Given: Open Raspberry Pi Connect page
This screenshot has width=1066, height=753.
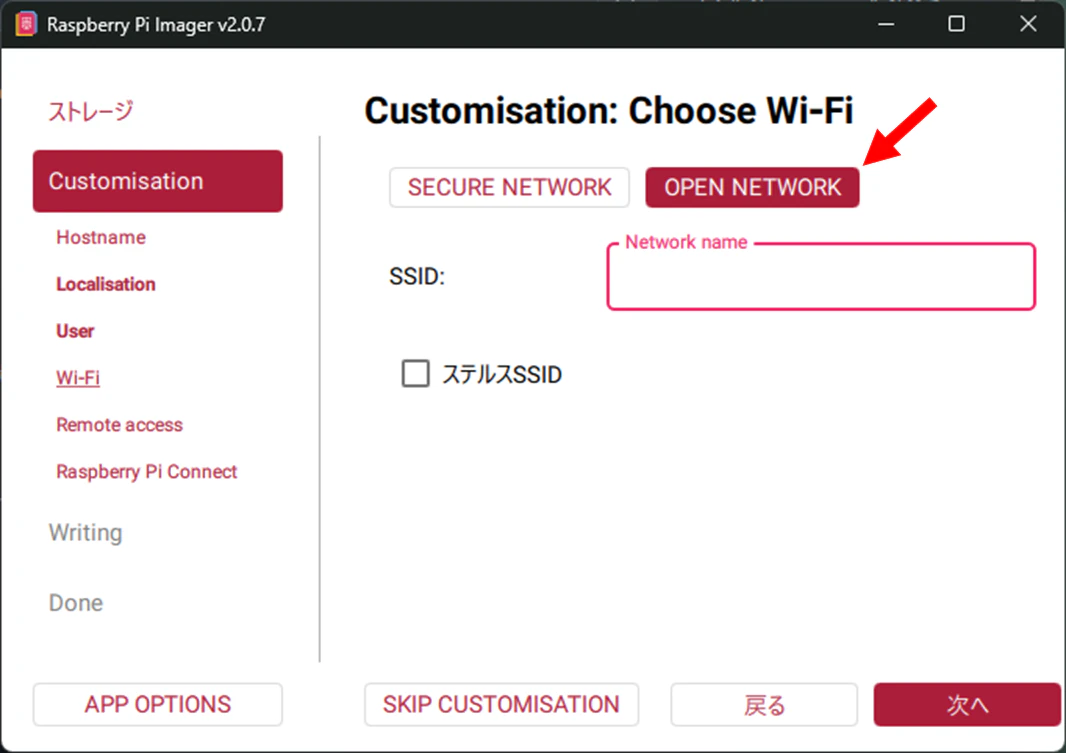Looking at the screenshot, I should (147, 472).
